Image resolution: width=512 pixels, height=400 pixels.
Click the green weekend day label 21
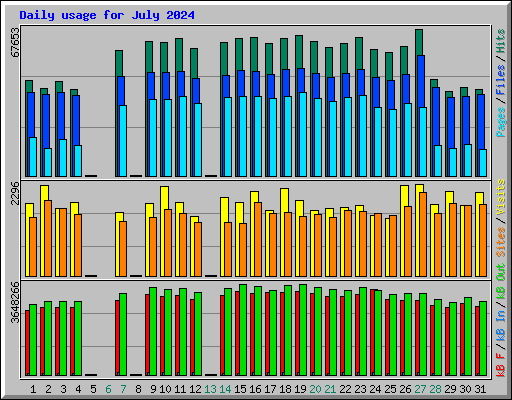click(330, 389)
